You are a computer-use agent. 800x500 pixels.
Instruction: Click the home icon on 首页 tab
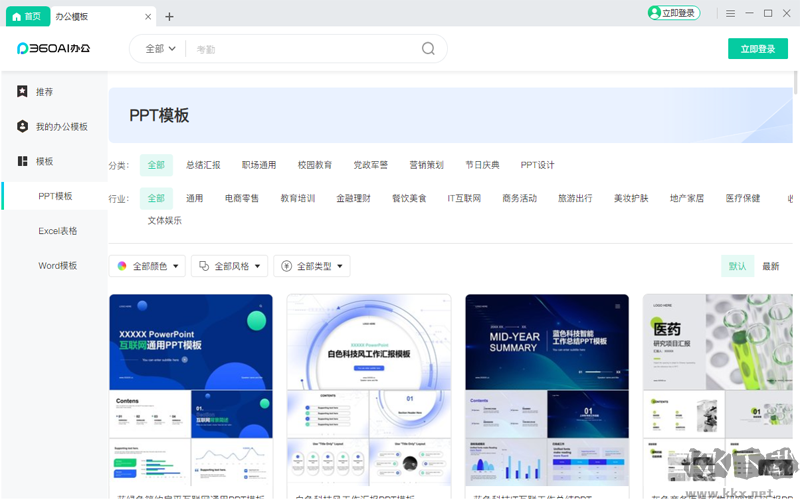[x=16, y=16]
